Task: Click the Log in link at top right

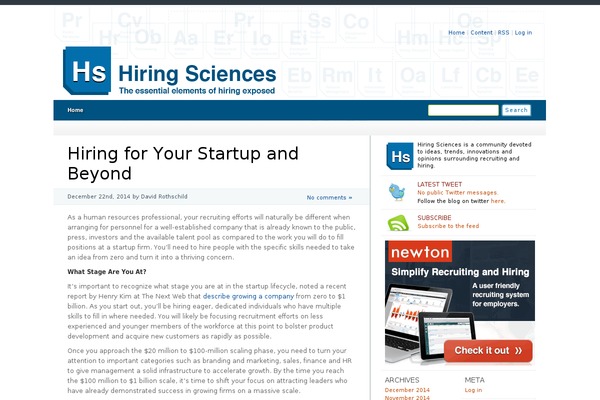Action: point(523,33)
